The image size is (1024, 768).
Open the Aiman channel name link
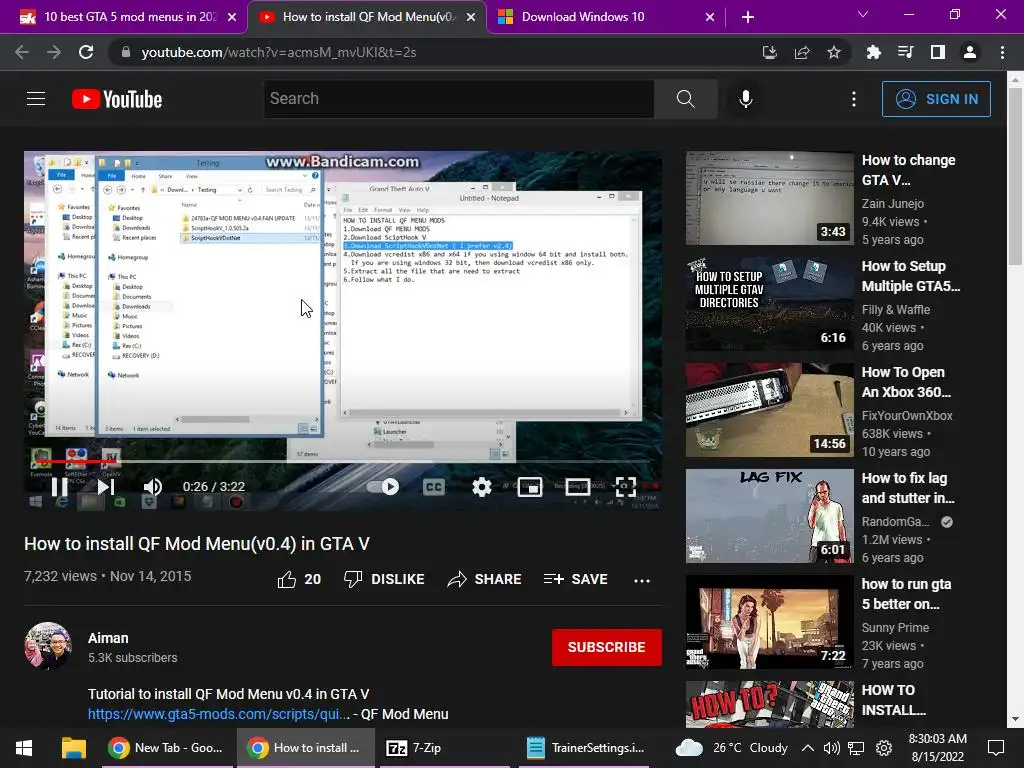coord(108,638)
